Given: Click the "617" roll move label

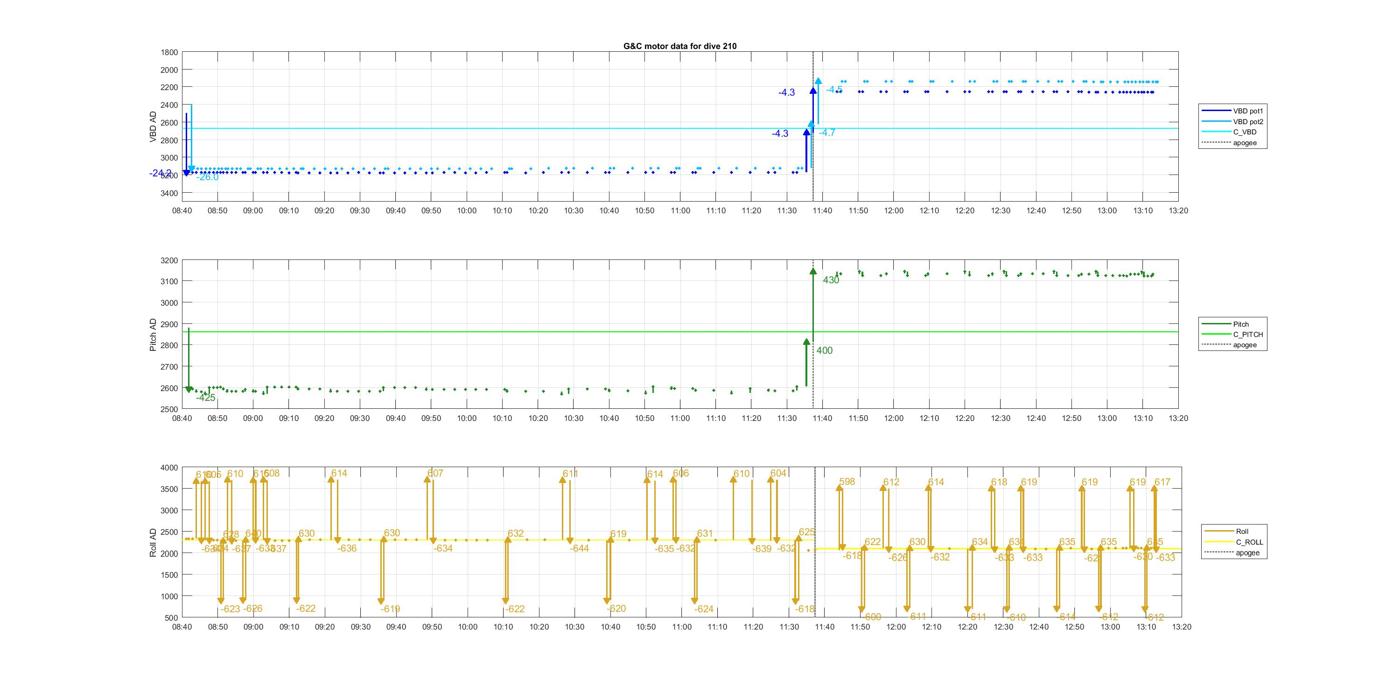Looking at the screenshot, I should point(1162,482).
